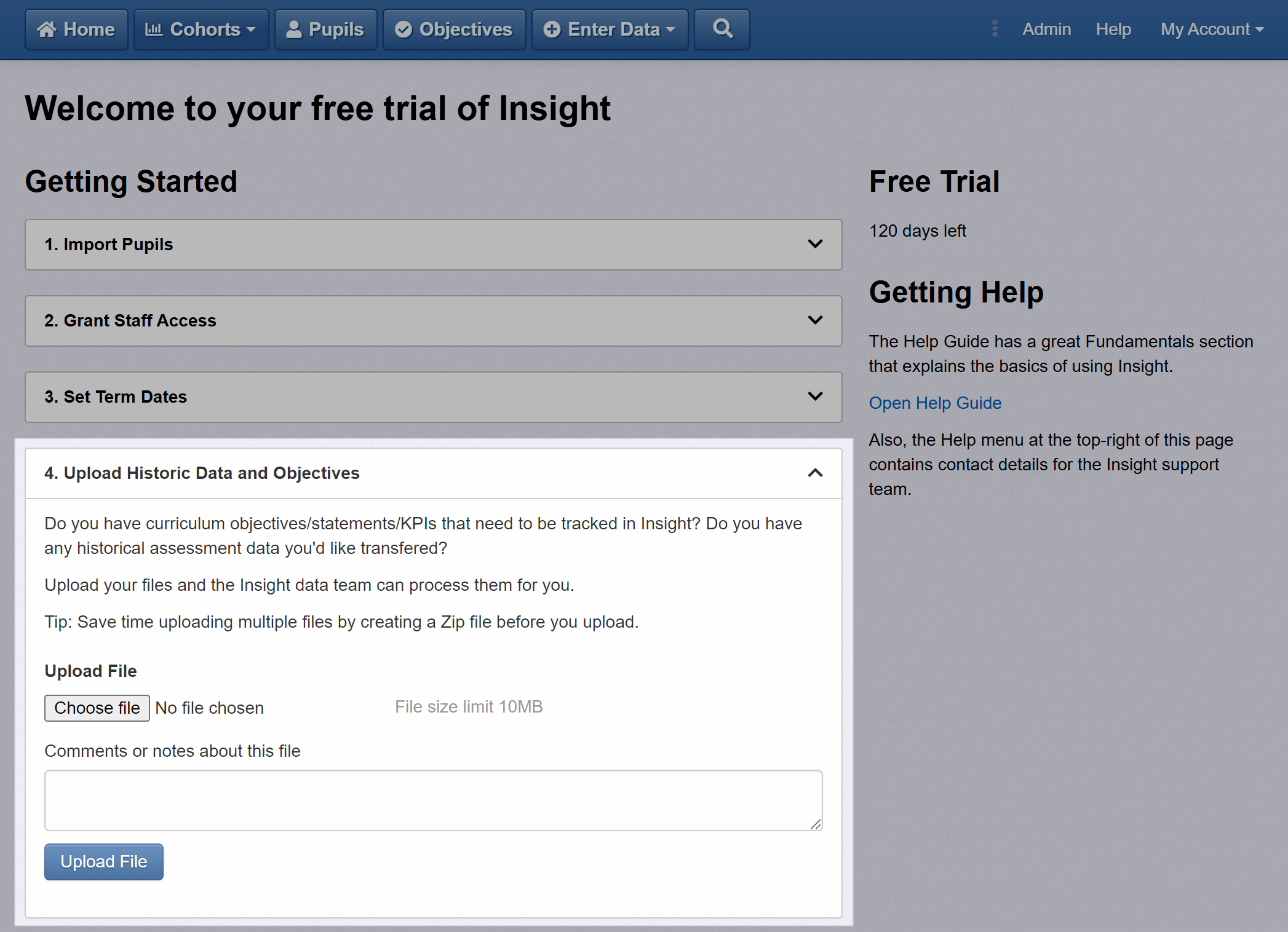Viewport: 1288px width, 932px height.
Task: Open the Help menu
Action: [1113, 29]
